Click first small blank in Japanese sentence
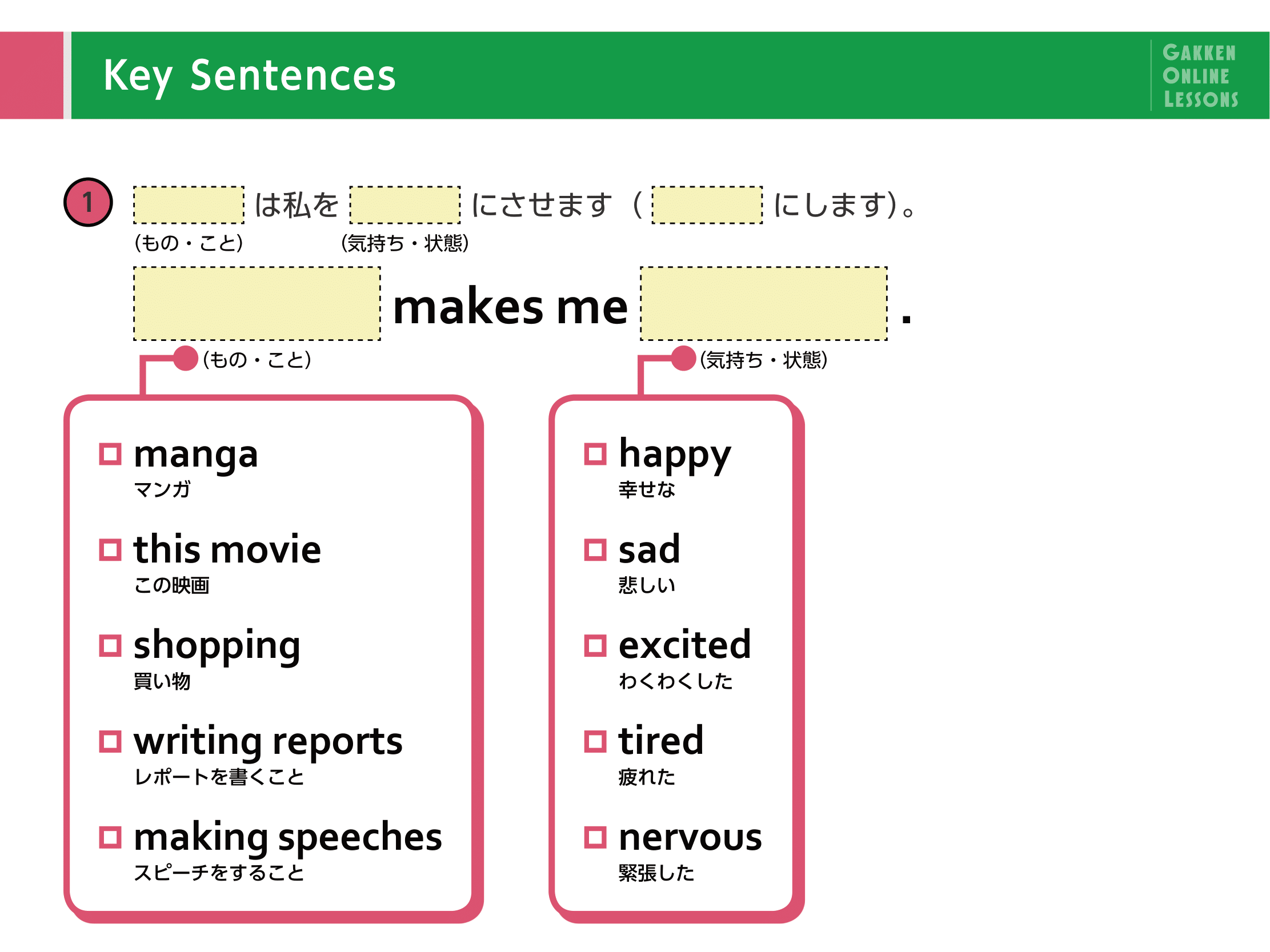 coord(189,205)
